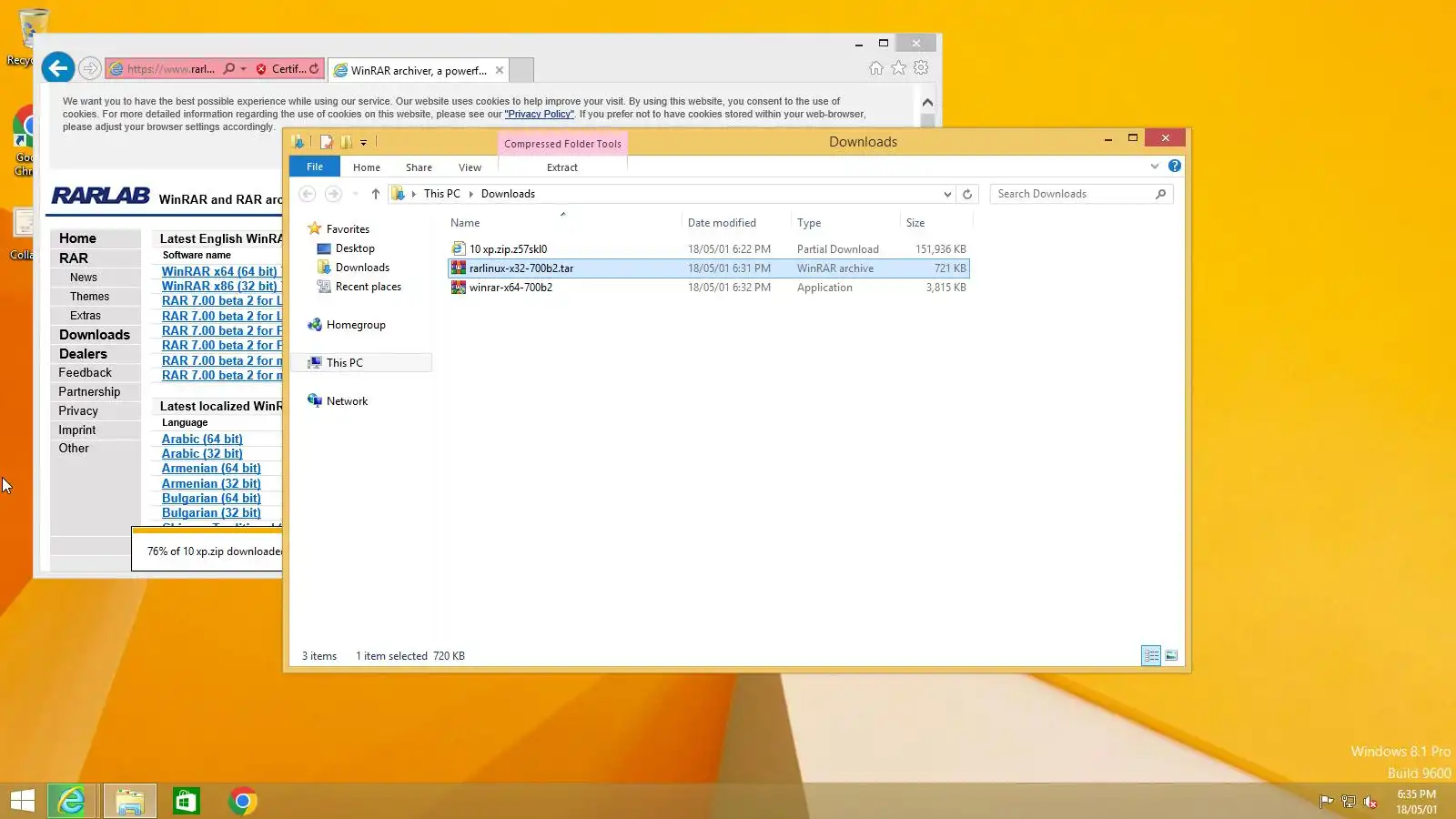The width and height of the screenshot is (1456, 819).
Task: Select the 10 xp.zip.z57skl0 partial download file
Action: pyautogui.click(x=708, y=249)
